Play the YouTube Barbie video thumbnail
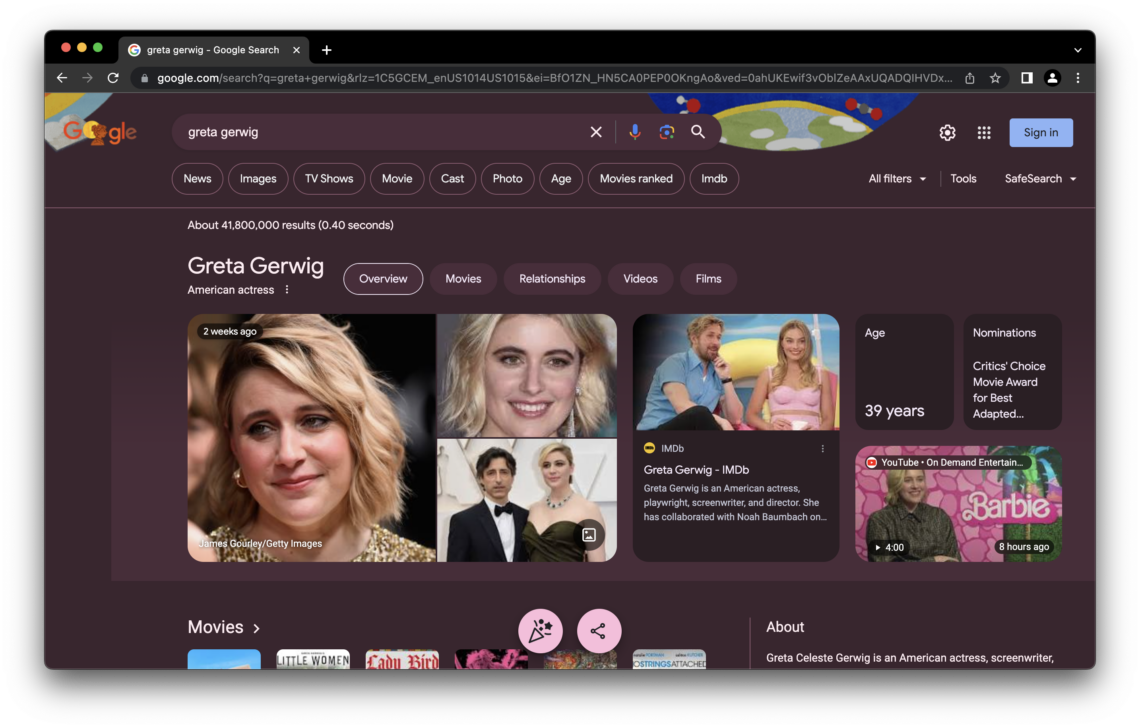1140x728 pixels. [958, 503]
